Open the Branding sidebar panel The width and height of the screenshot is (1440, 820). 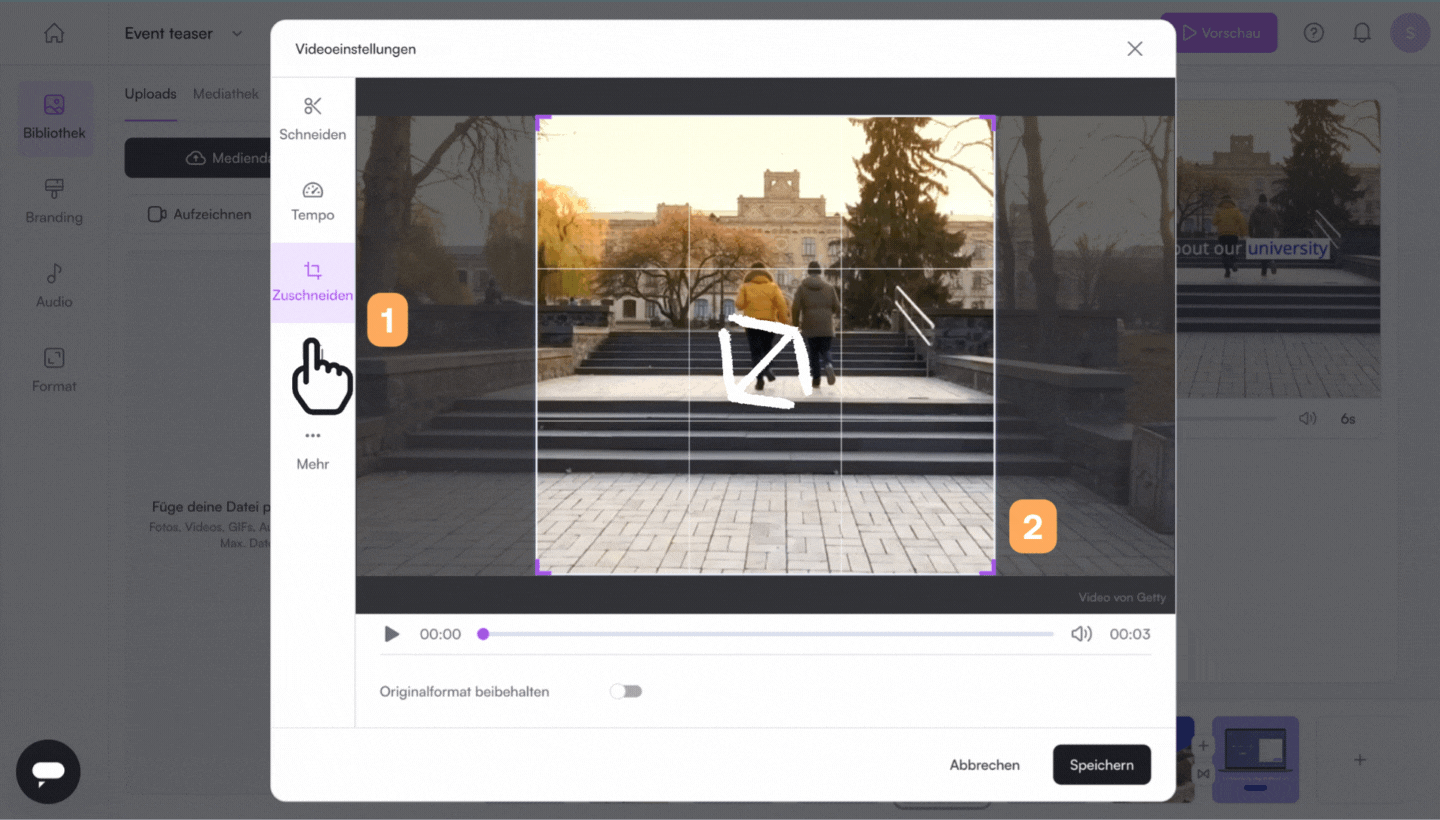(x=54, y=202)
